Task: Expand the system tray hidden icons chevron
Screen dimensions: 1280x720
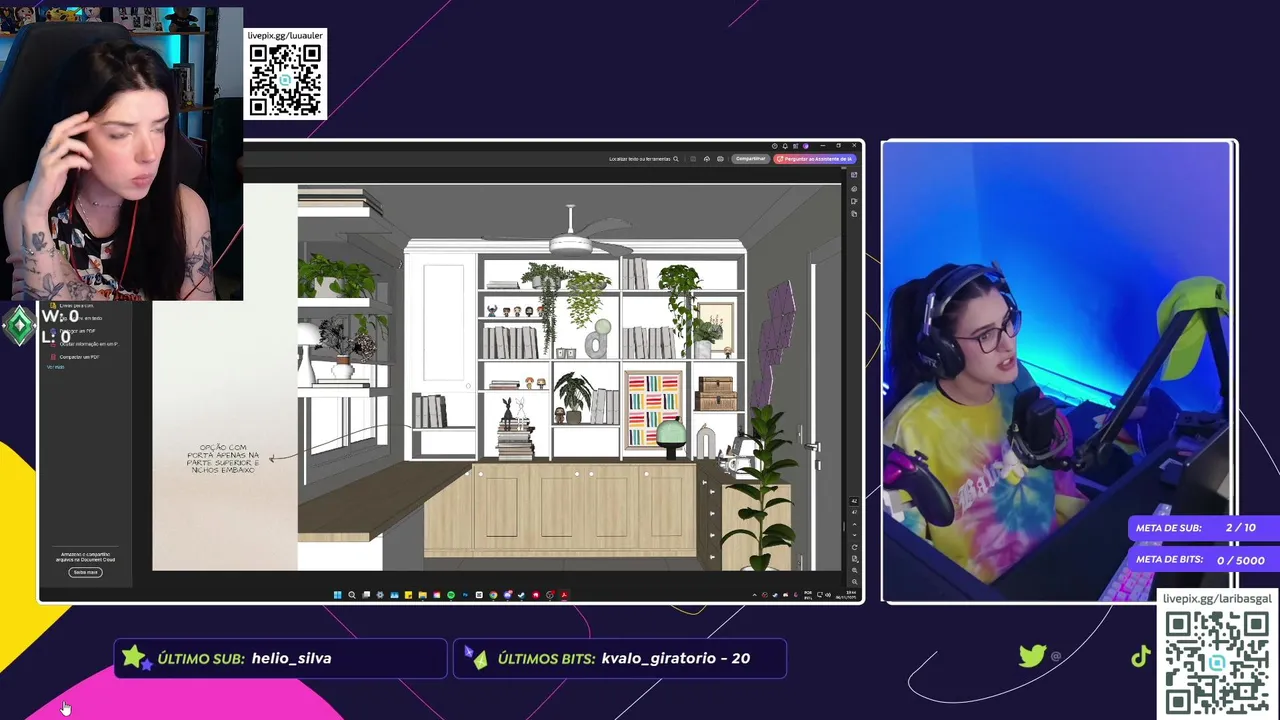Action: [755, 595]
